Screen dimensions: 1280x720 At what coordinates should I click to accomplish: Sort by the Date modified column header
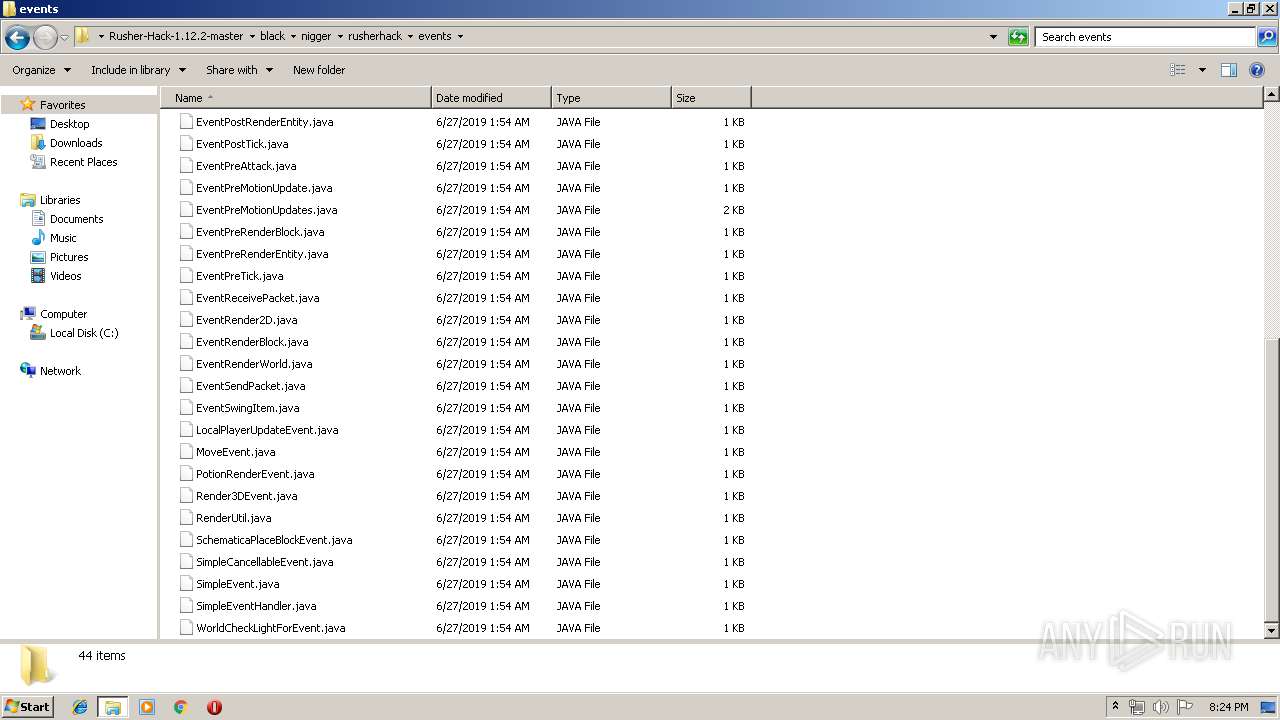click(491, 98)
